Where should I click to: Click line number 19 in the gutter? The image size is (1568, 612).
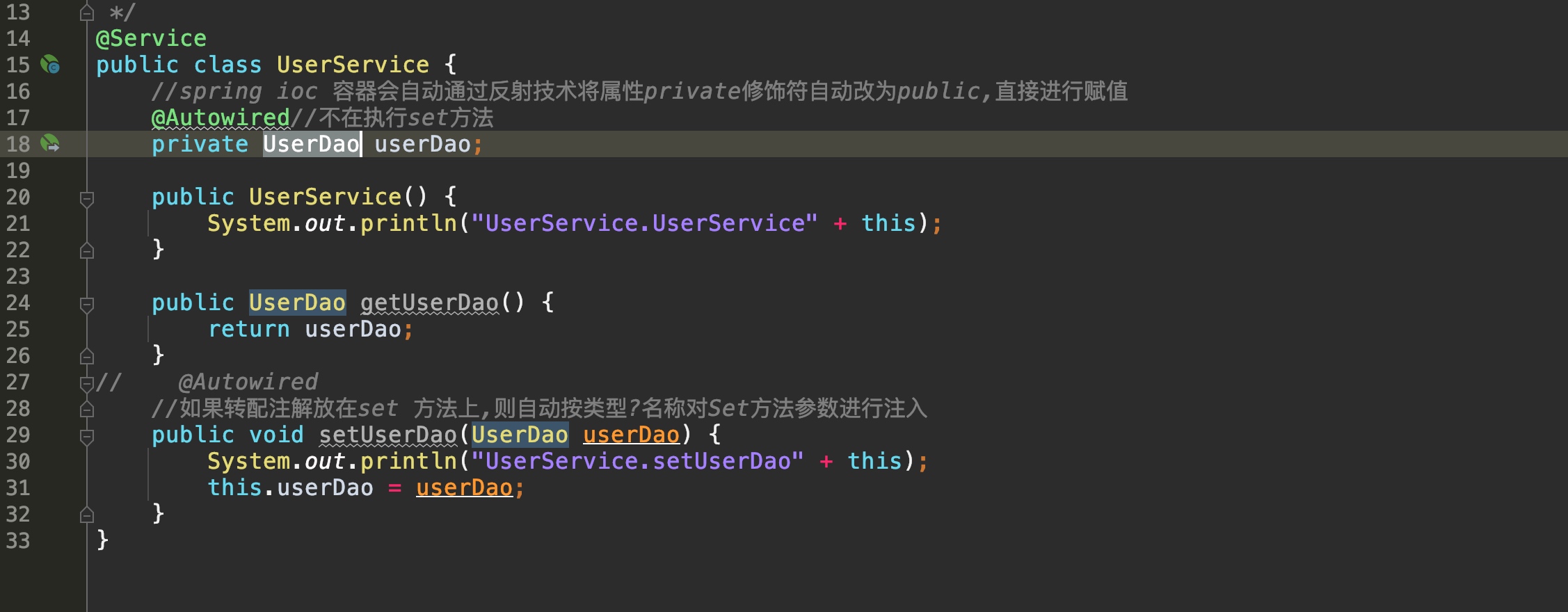18,170
